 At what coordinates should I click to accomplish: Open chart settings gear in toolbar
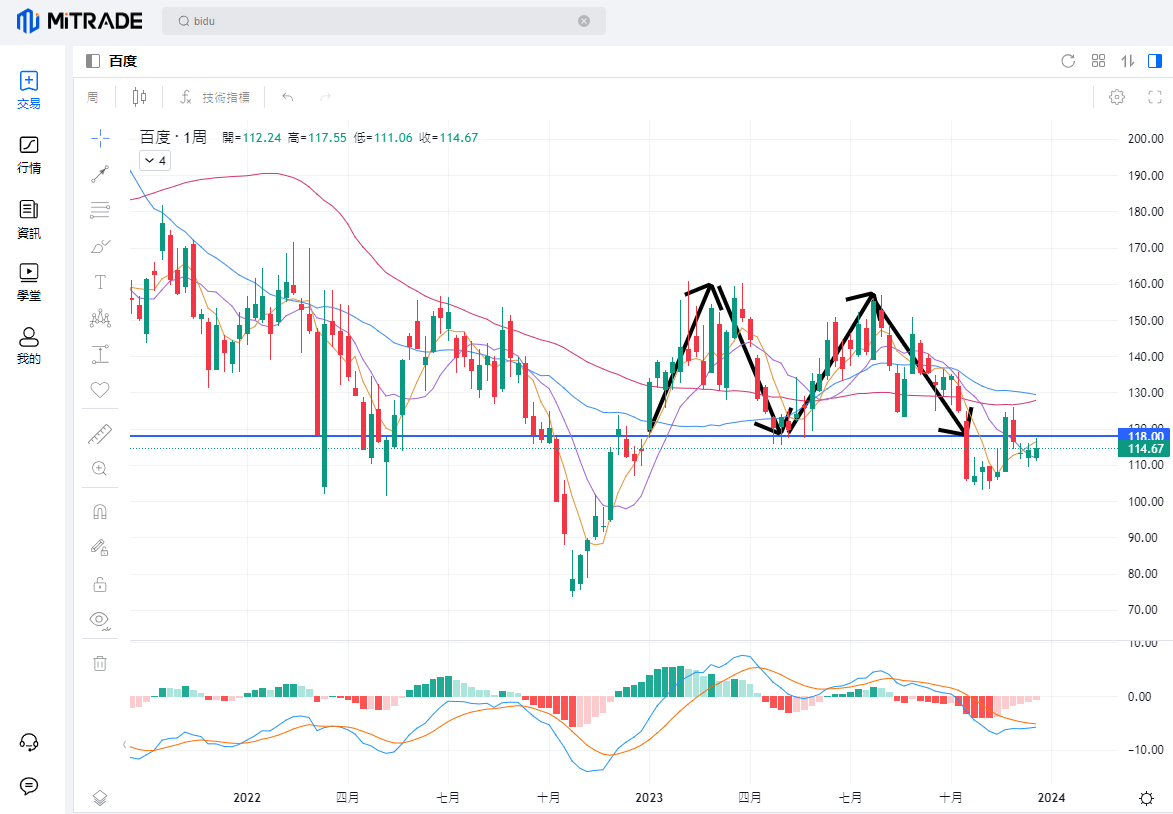point(1117,97)
